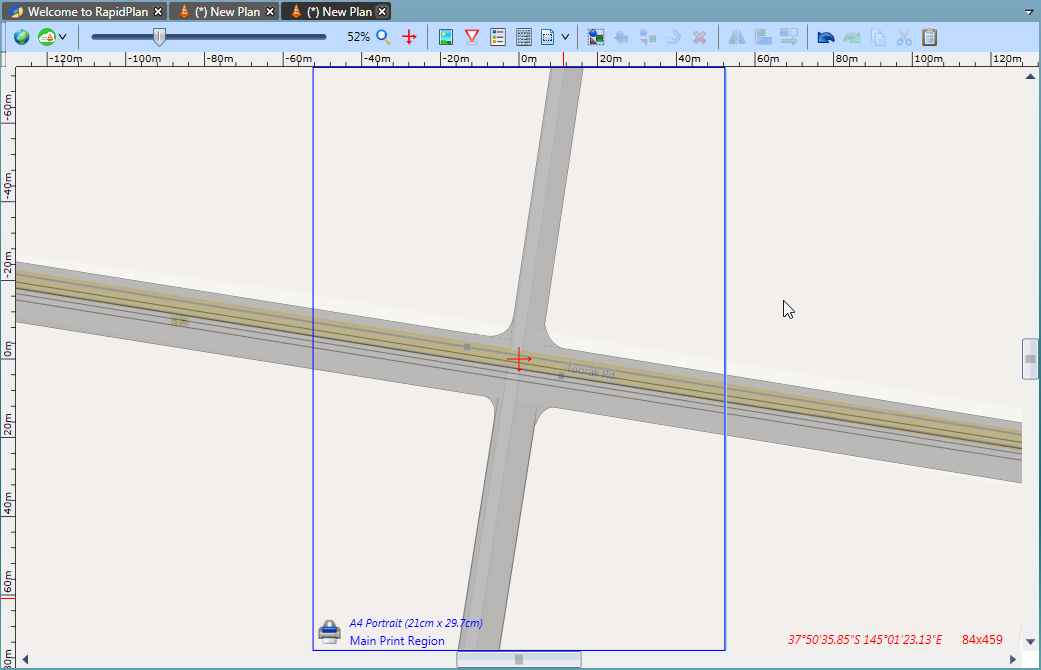The height and width of the screenshot is (670, 1041).
Task: Click the 84x459 cursor position readout
Action: [x=982, y=640]
